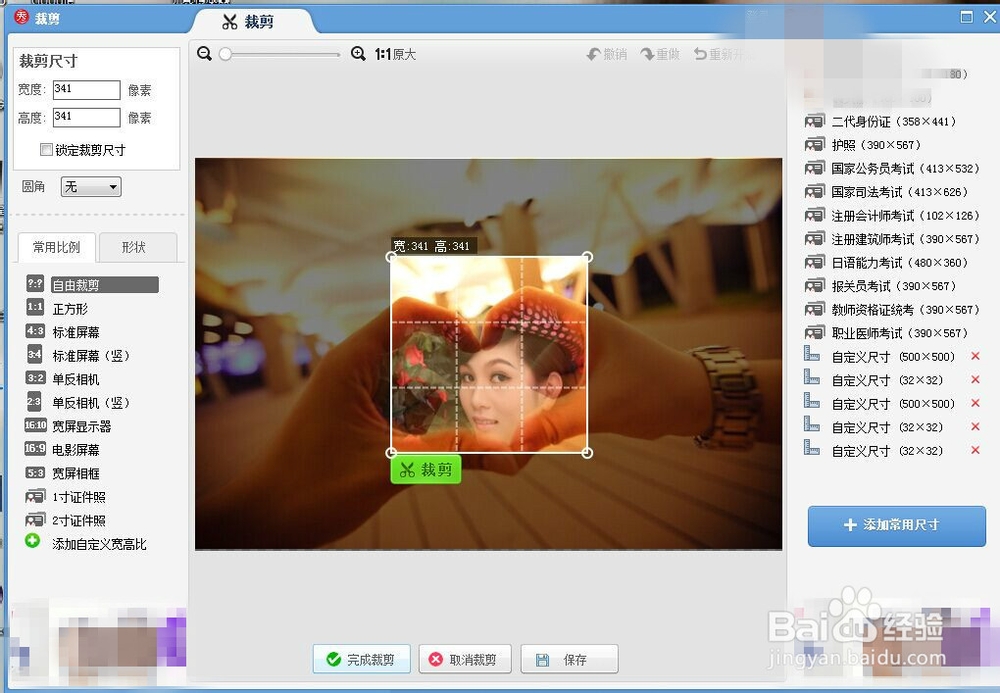The width and height of the screenshot is (1000, 693).
Task: Click the green plus 添加自定义宽高比 icon
Action: (x=33, y=541)
